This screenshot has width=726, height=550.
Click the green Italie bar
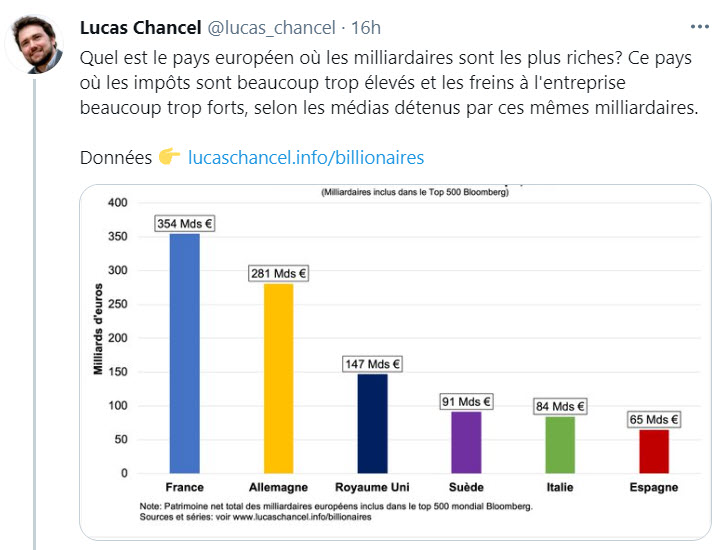point(560,444)
